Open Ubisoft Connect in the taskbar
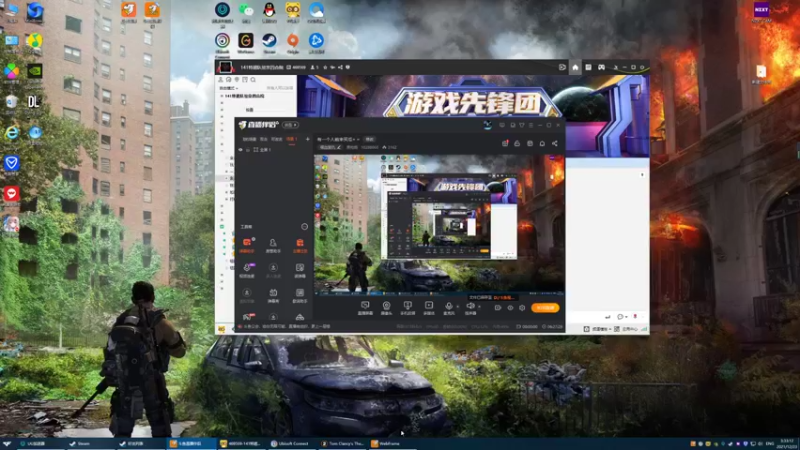This screenshot has height=450, width=800. [293, 444]
